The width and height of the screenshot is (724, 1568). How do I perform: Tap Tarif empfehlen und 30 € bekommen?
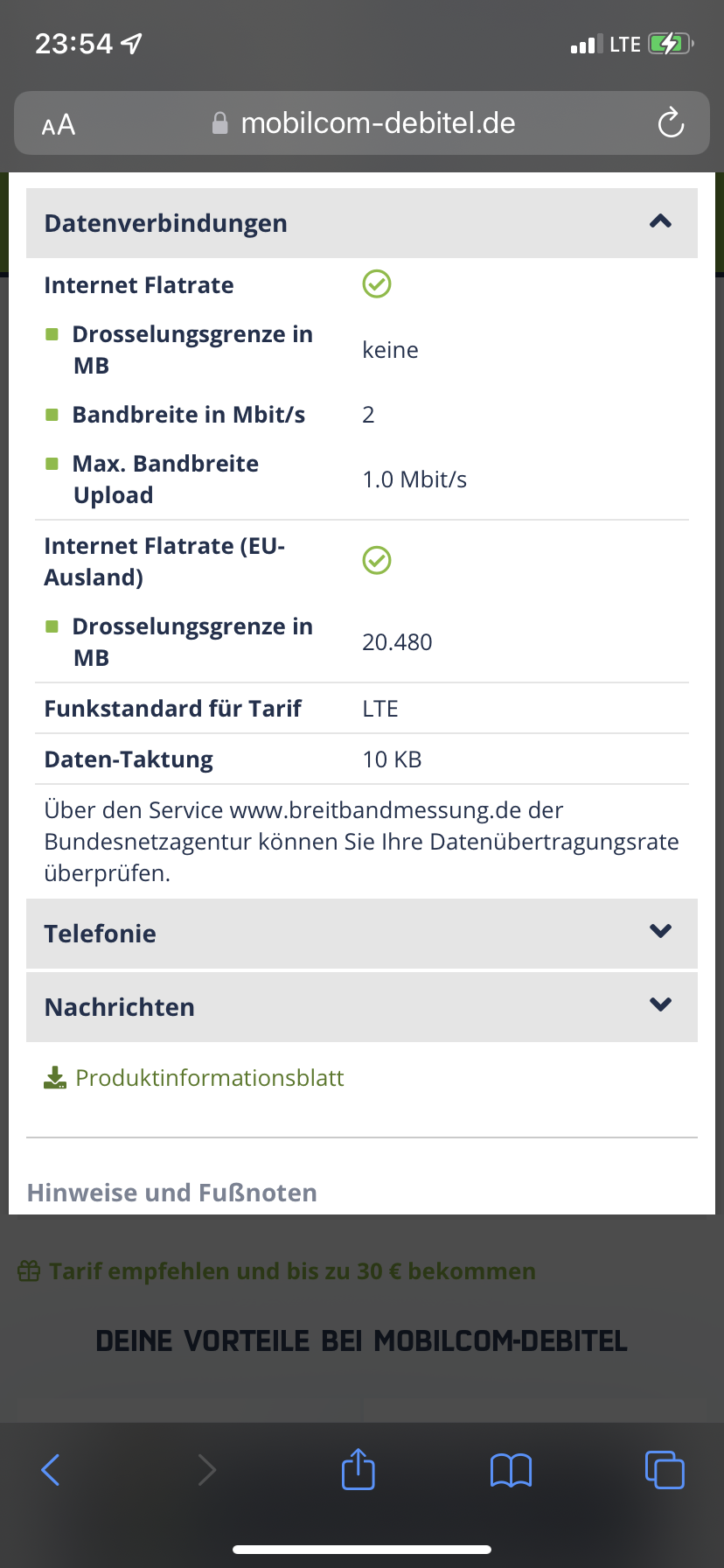click(292, 1271)
